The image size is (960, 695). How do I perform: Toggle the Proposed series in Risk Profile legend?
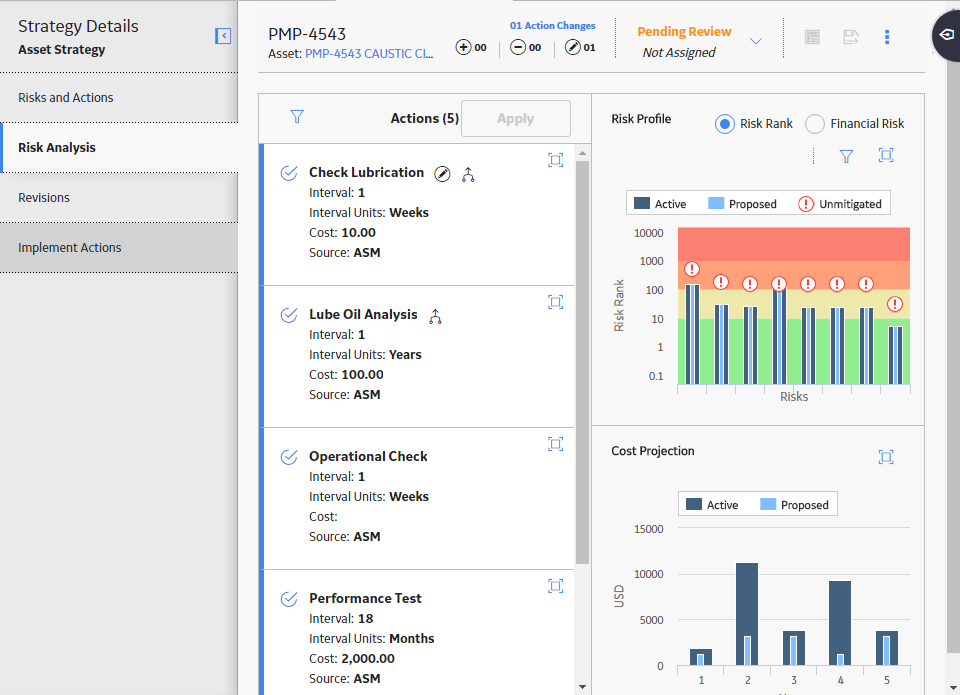click(x=742, y=204)
